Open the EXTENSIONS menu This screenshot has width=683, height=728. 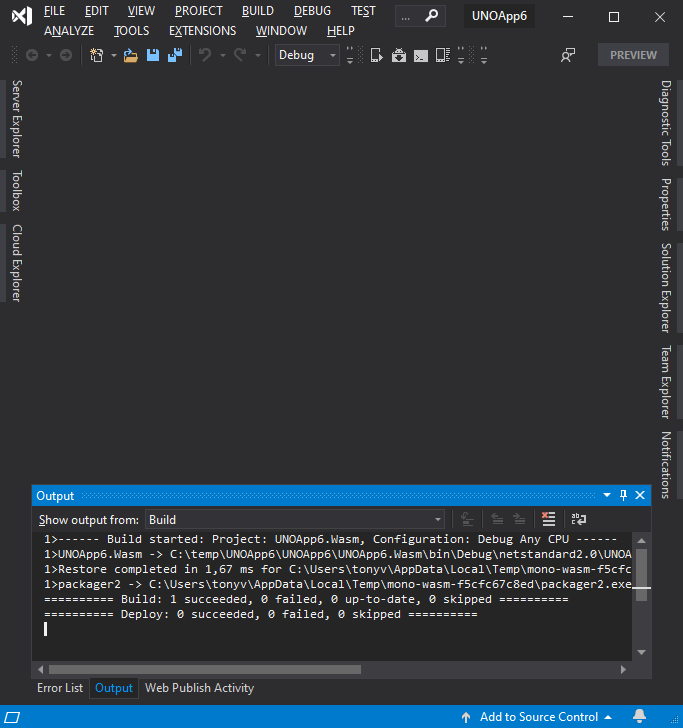pos(202,31)
